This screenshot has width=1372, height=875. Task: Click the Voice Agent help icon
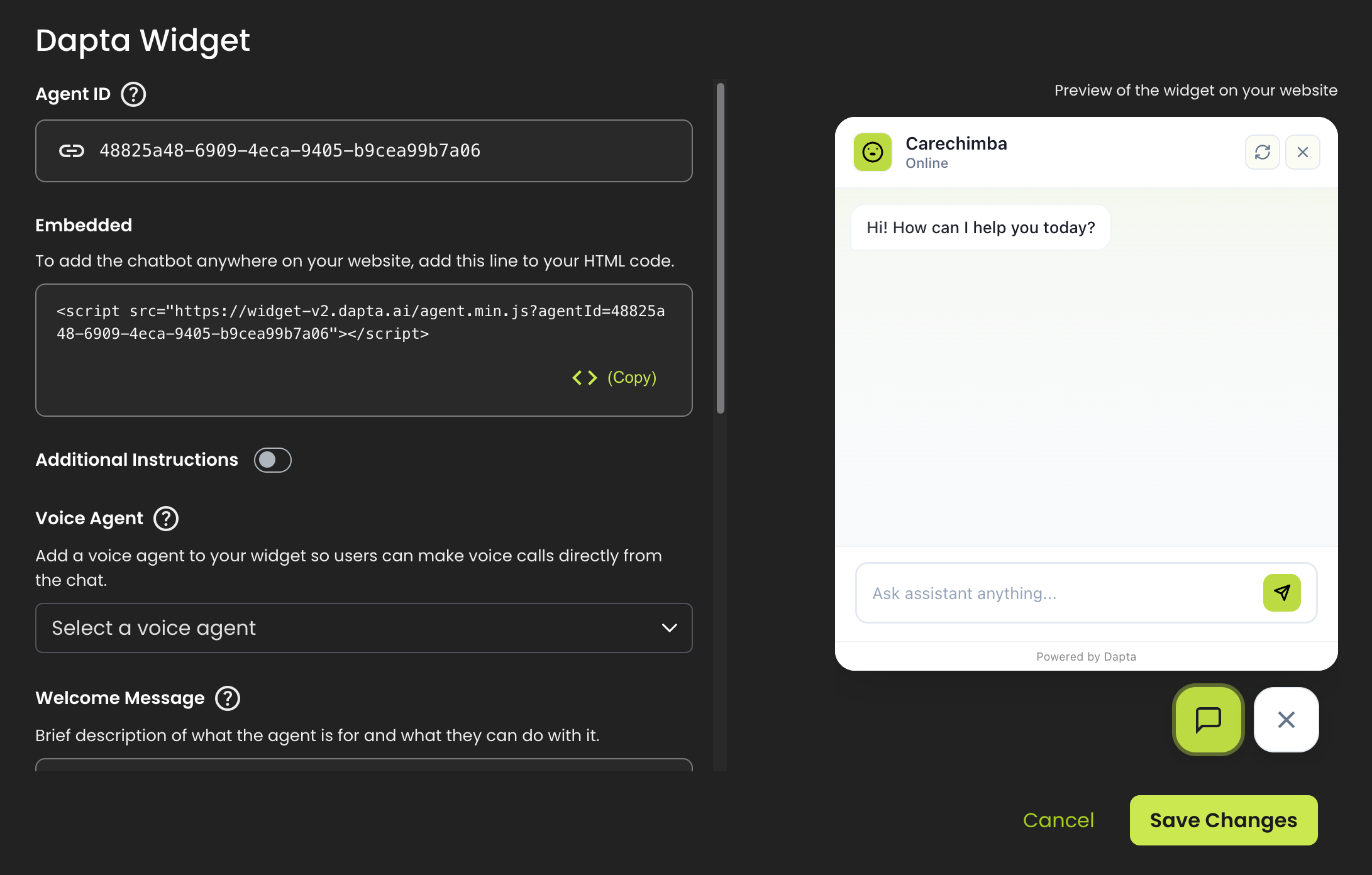pos(166,519)
